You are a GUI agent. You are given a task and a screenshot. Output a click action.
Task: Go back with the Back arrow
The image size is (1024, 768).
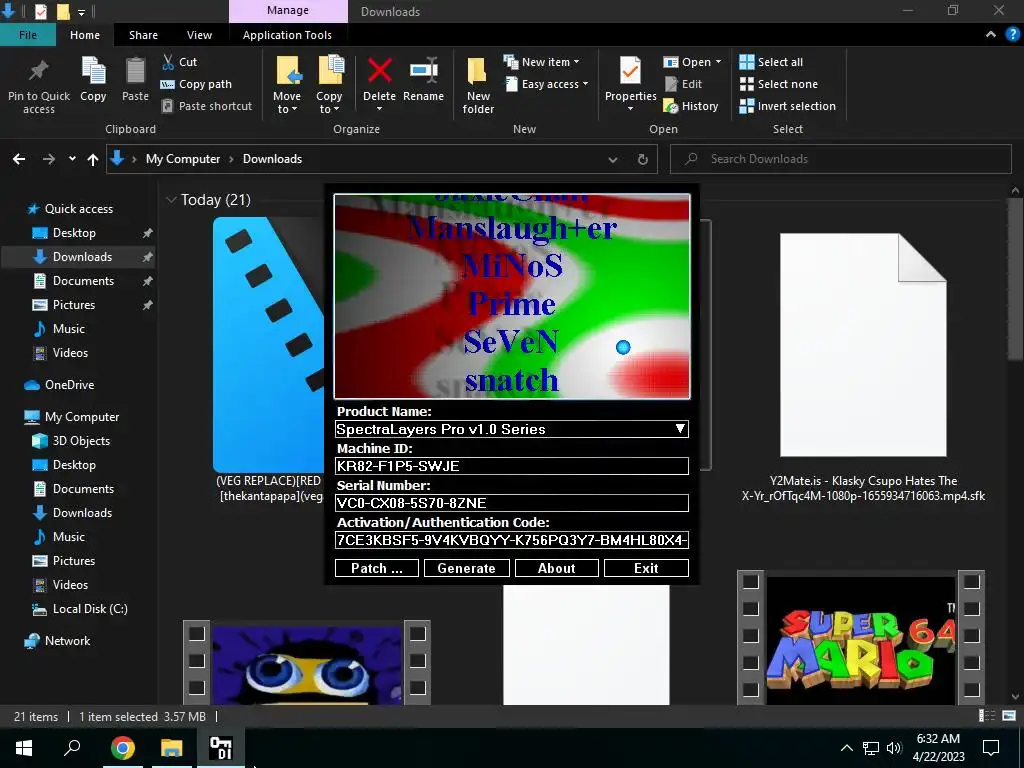pyautogui.click(x=19, y=159)
